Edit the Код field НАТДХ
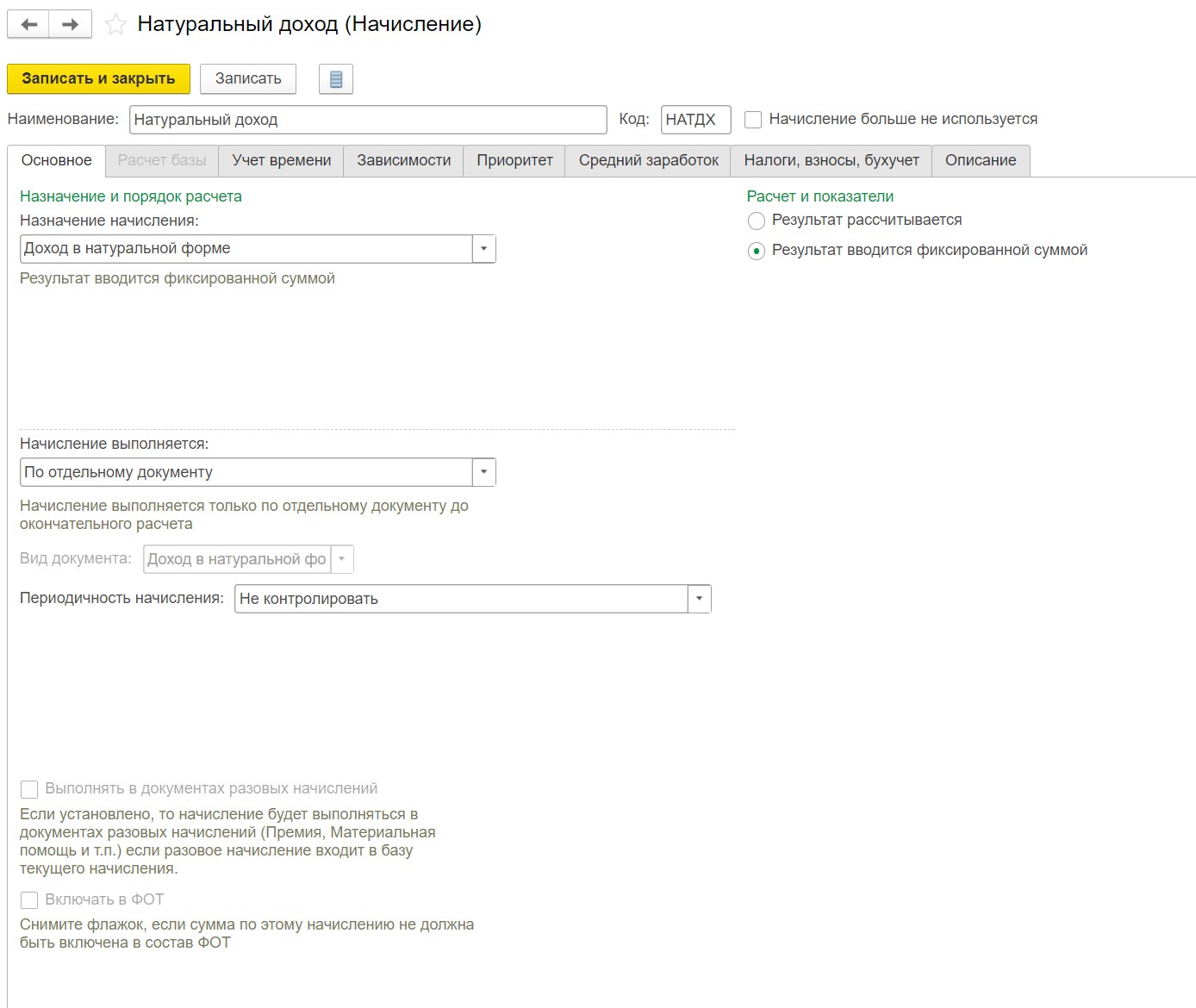This screenshot has width=1196, height=1008. [696, 120]
